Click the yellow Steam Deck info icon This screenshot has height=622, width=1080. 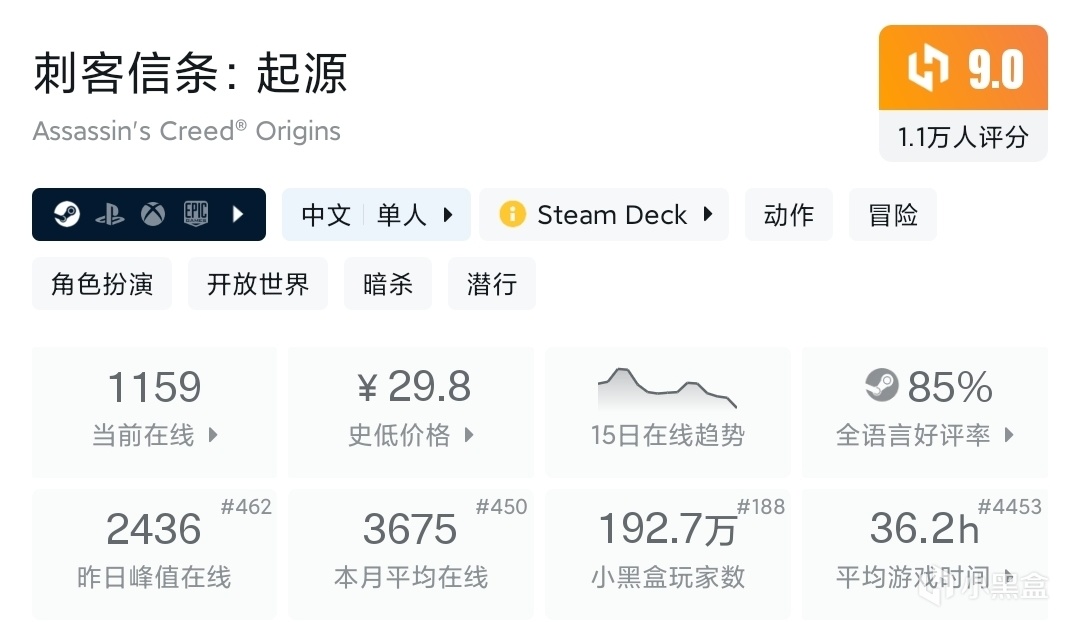click(x=513, y=214)
